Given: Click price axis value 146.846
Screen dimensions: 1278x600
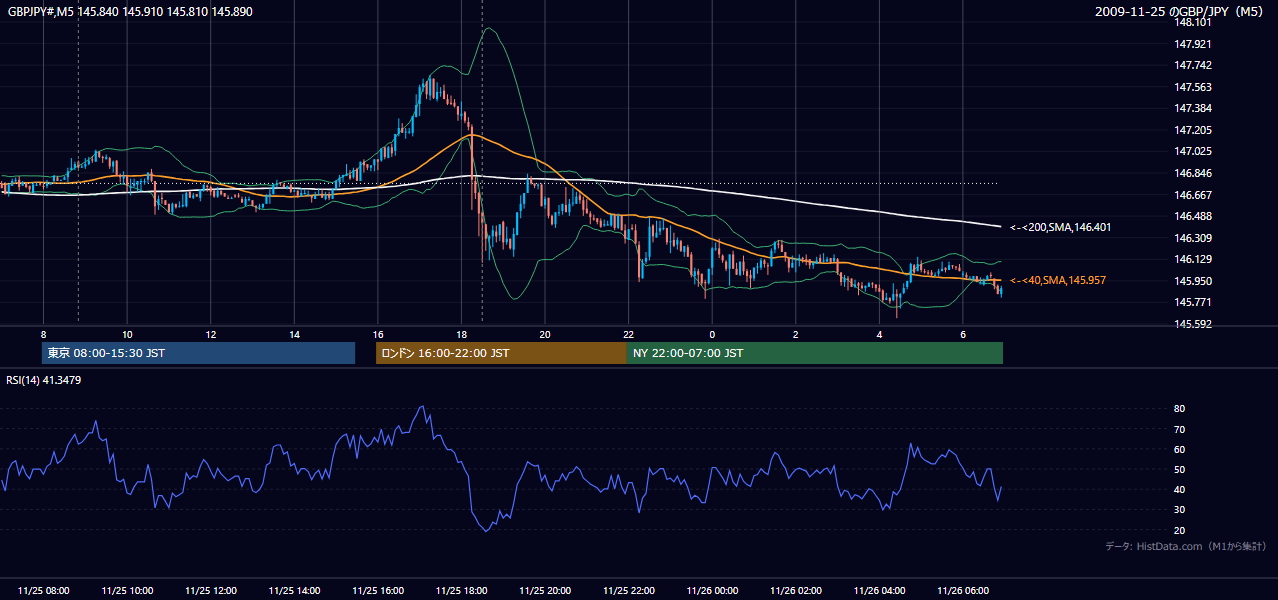Looking at the screenshot, I should pos(1193,173).
